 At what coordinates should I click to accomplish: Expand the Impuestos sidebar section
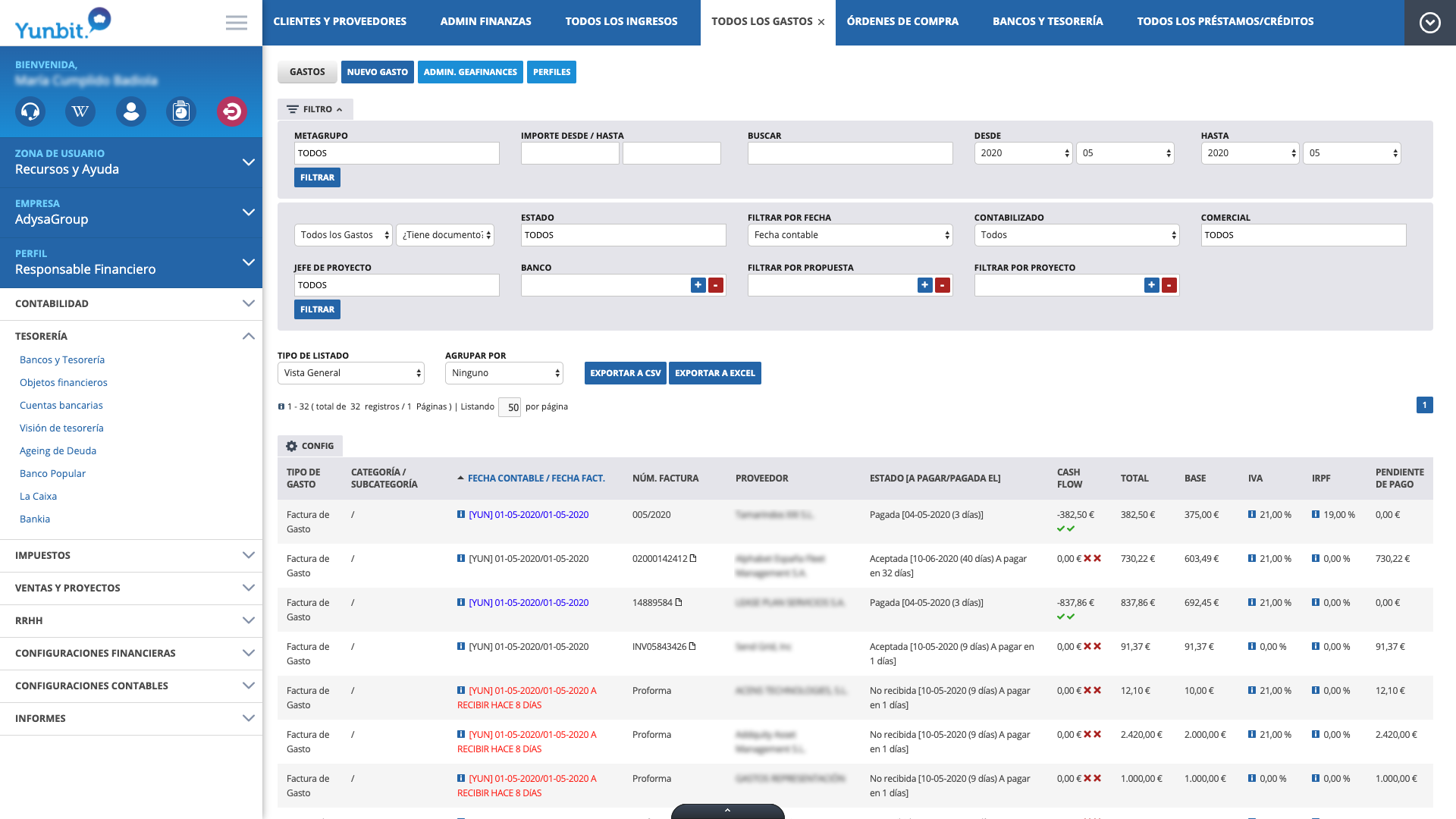pos(131,555)
